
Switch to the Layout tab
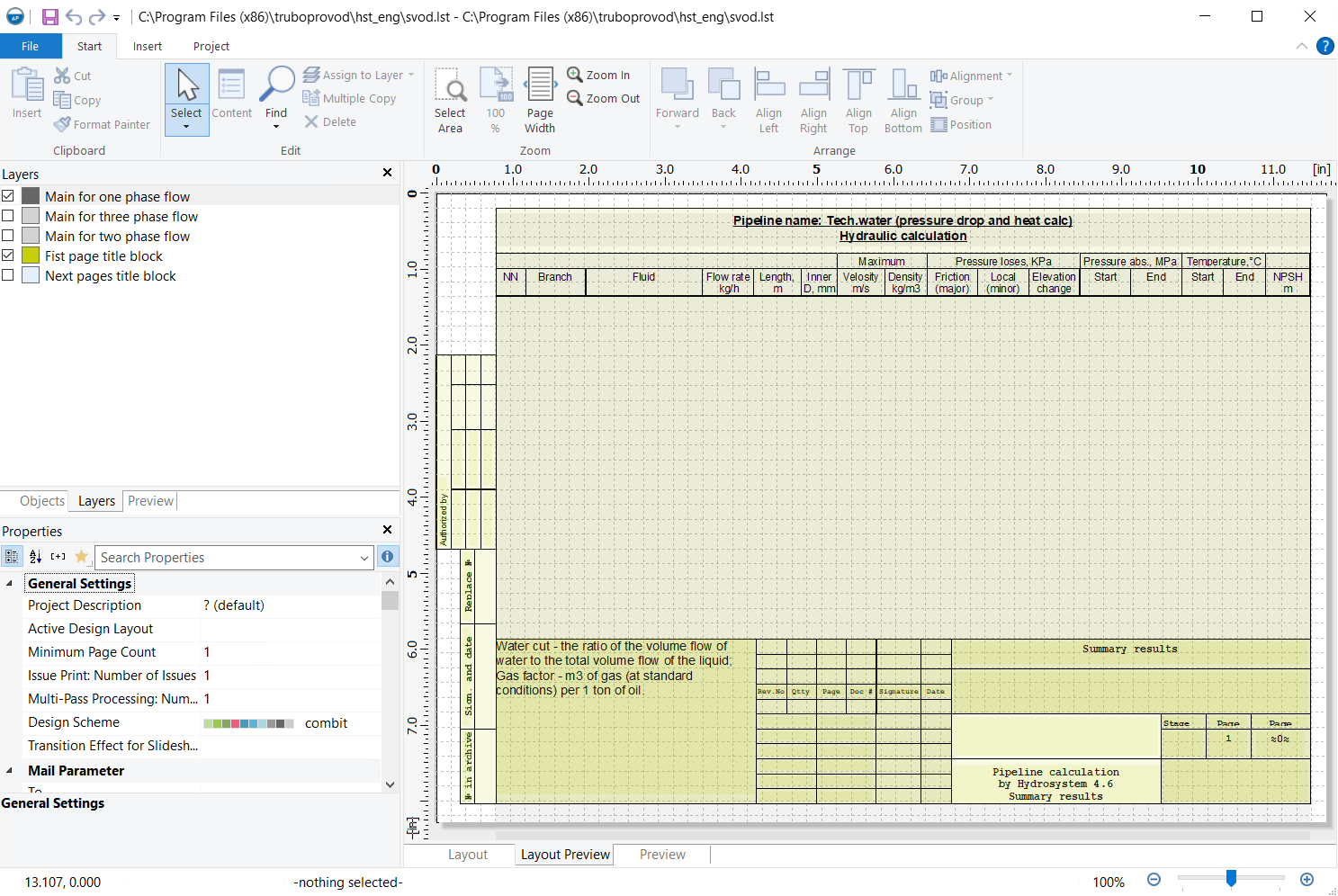tap(468, 855)
